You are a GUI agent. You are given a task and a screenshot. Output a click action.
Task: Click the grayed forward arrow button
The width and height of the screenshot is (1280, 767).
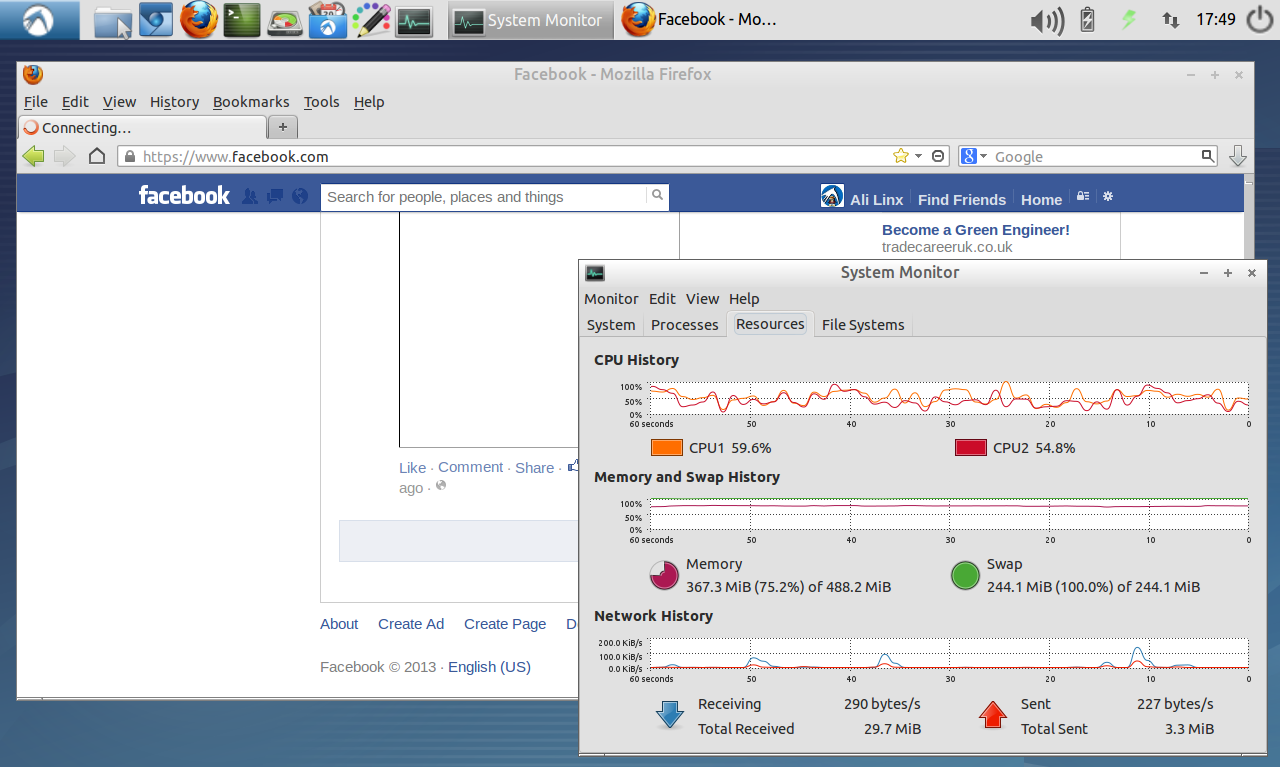tap(64, 156)
